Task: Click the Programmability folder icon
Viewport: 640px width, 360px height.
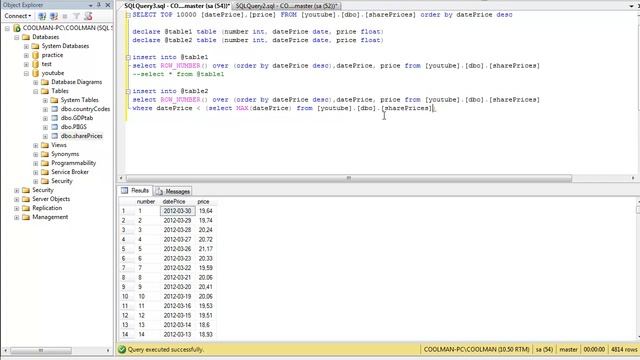Action: click(45, 163)
